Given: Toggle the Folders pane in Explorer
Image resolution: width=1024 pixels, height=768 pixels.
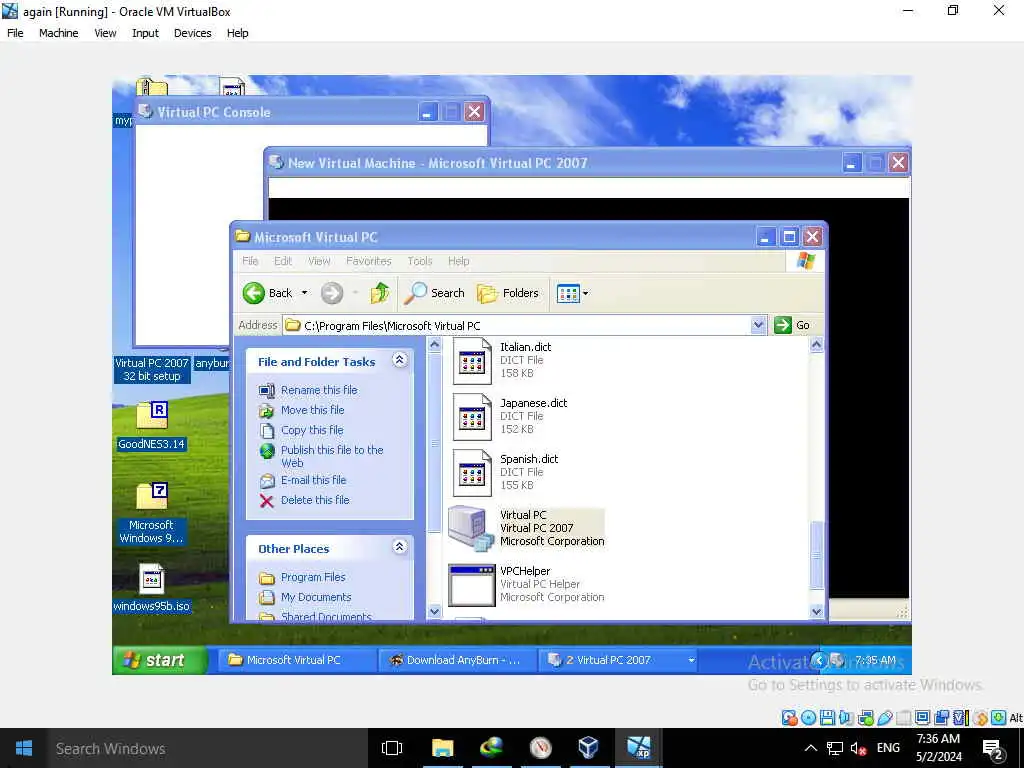Looking at the screenshot, I should click(508, 293).
